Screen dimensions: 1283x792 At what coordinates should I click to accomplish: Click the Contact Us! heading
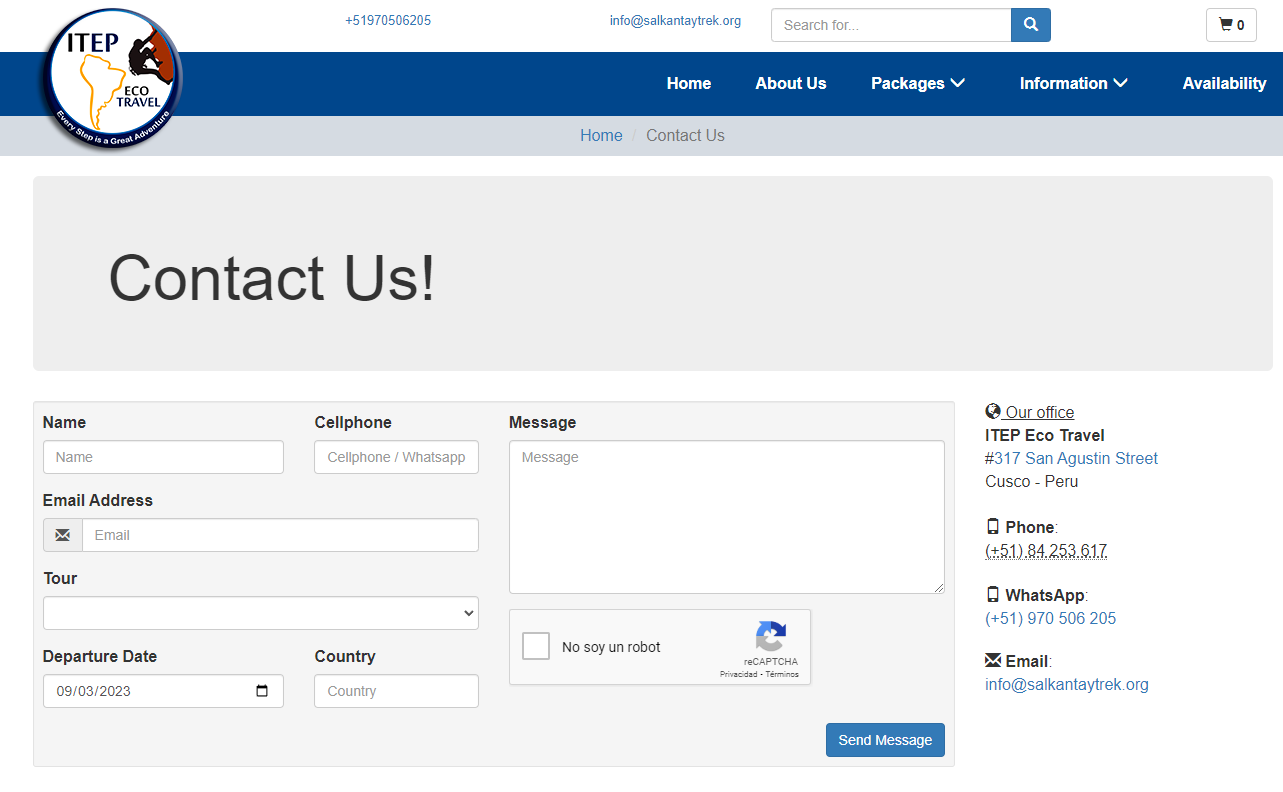click(x=272, y=277)
